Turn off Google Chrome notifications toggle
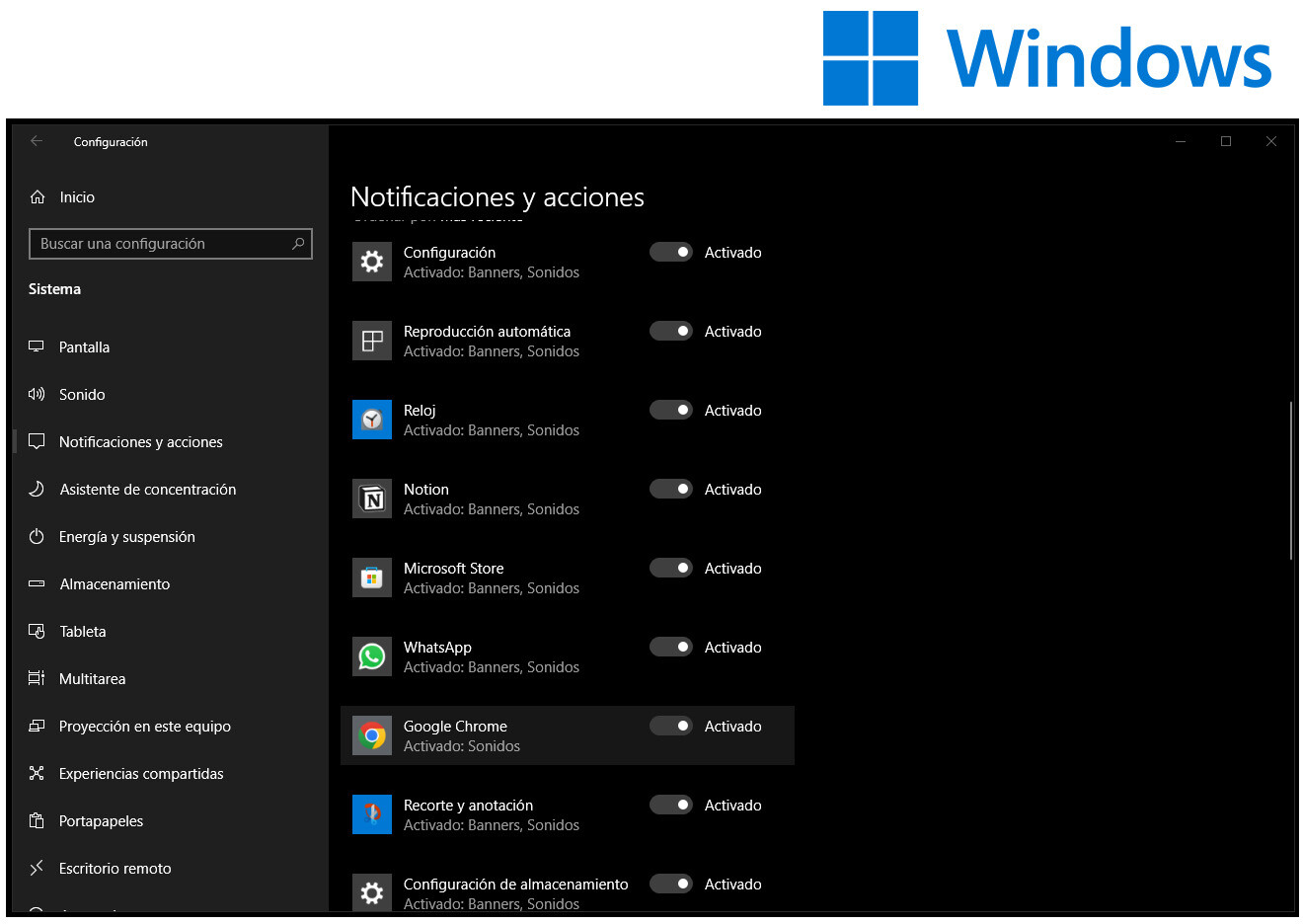The image size is (1303, 924). (671, 726)
